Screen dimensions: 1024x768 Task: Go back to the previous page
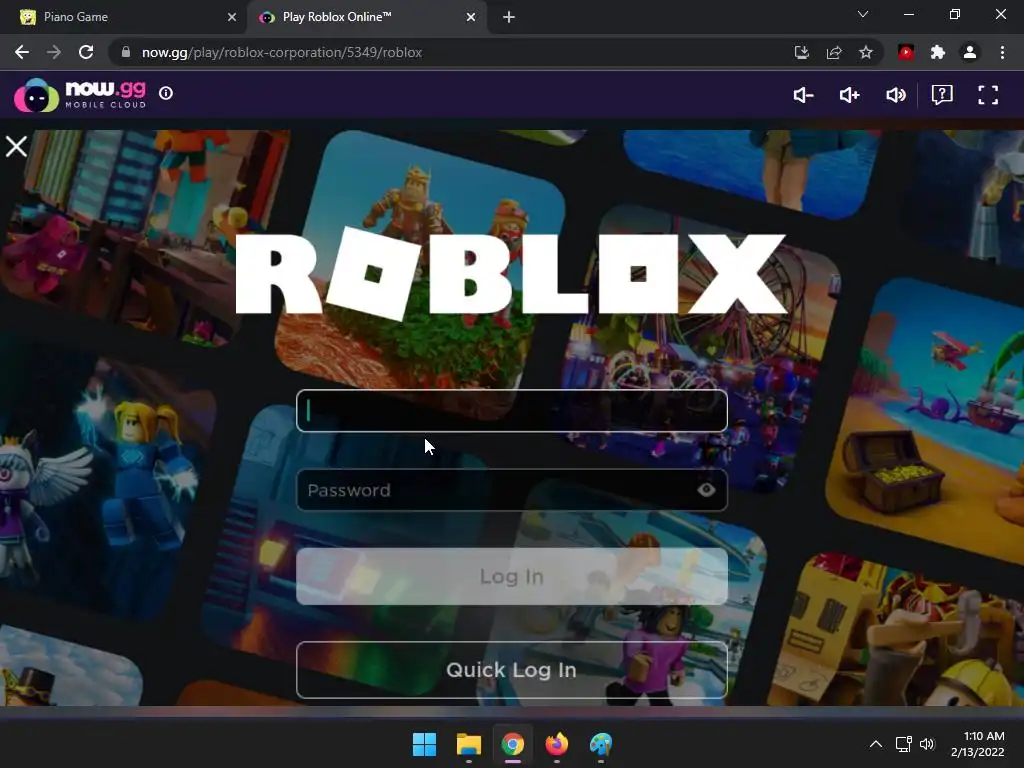(x=22, y=52)
